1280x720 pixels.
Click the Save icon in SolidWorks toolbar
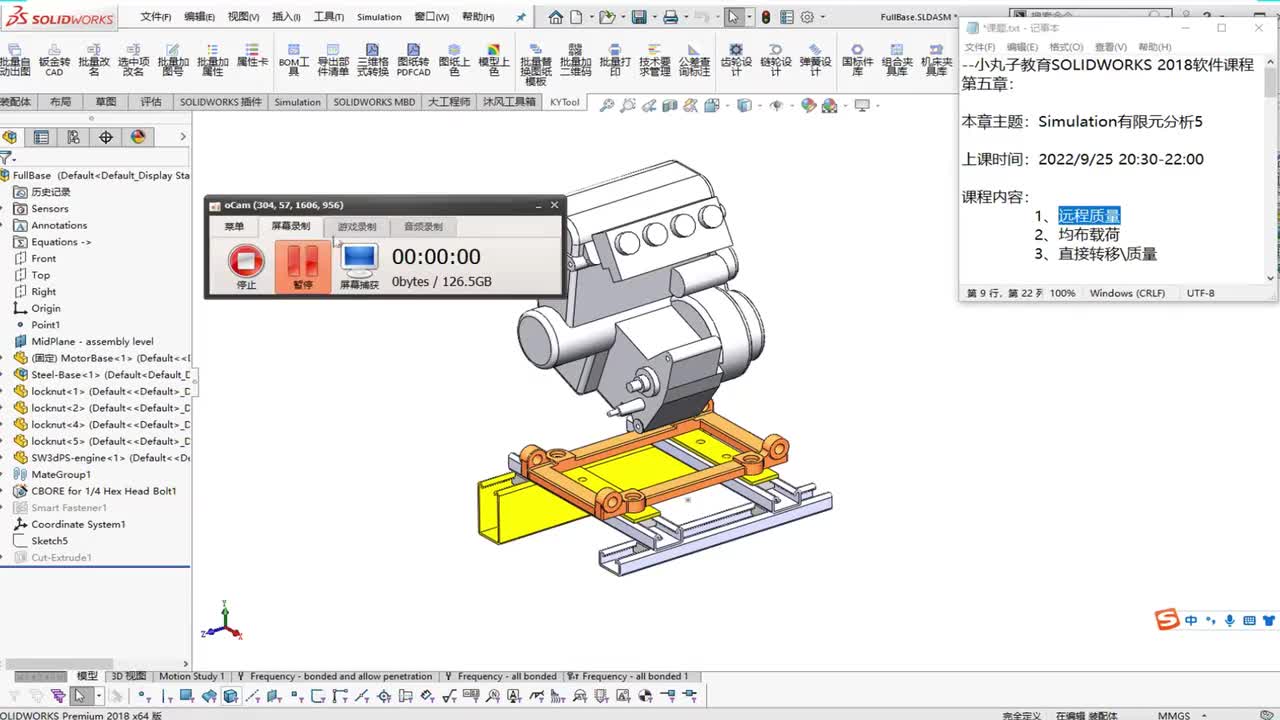[639, 17]
